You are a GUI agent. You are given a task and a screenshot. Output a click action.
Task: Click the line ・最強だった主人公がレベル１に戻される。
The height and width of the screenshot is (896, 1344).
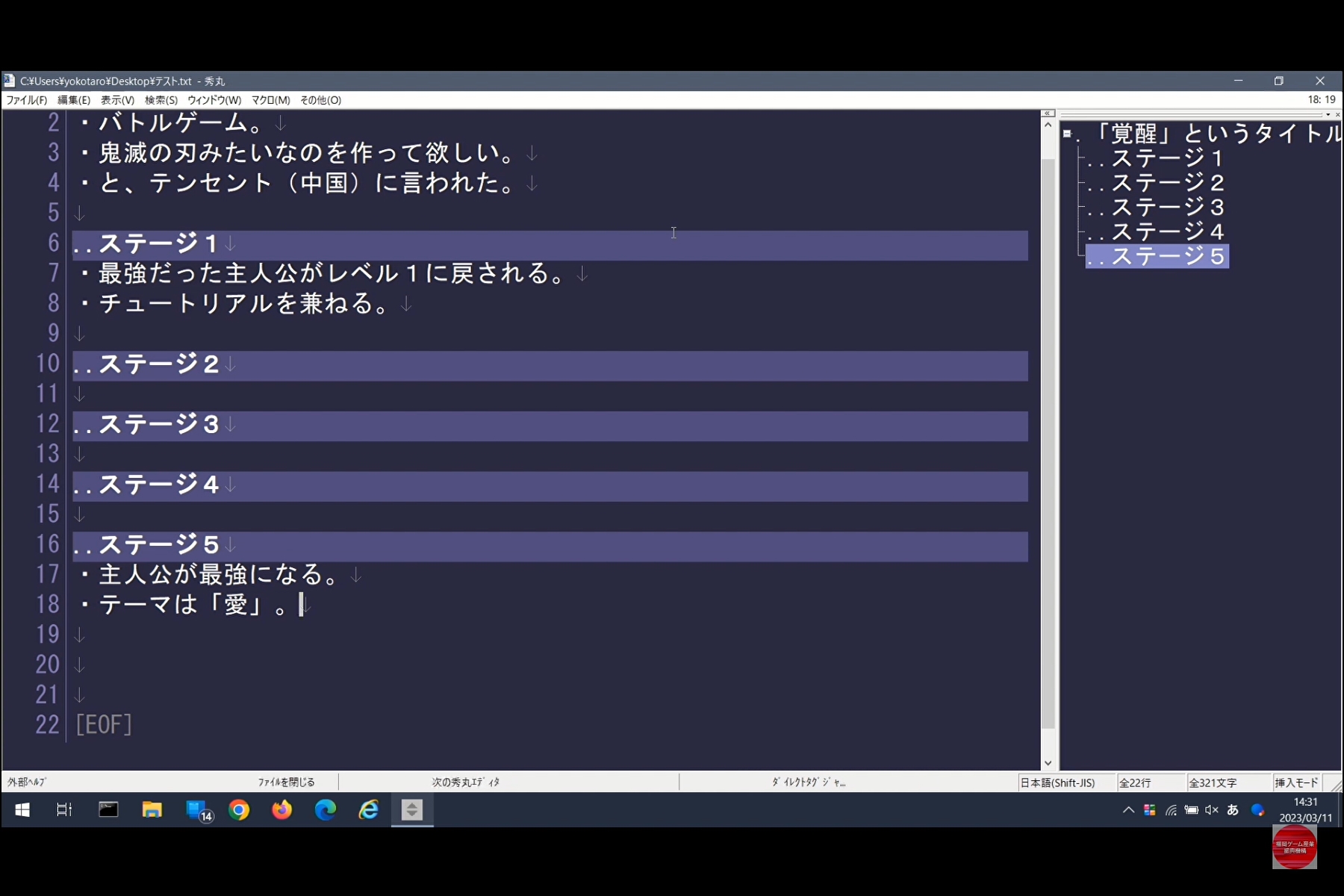tap(324, 274)
